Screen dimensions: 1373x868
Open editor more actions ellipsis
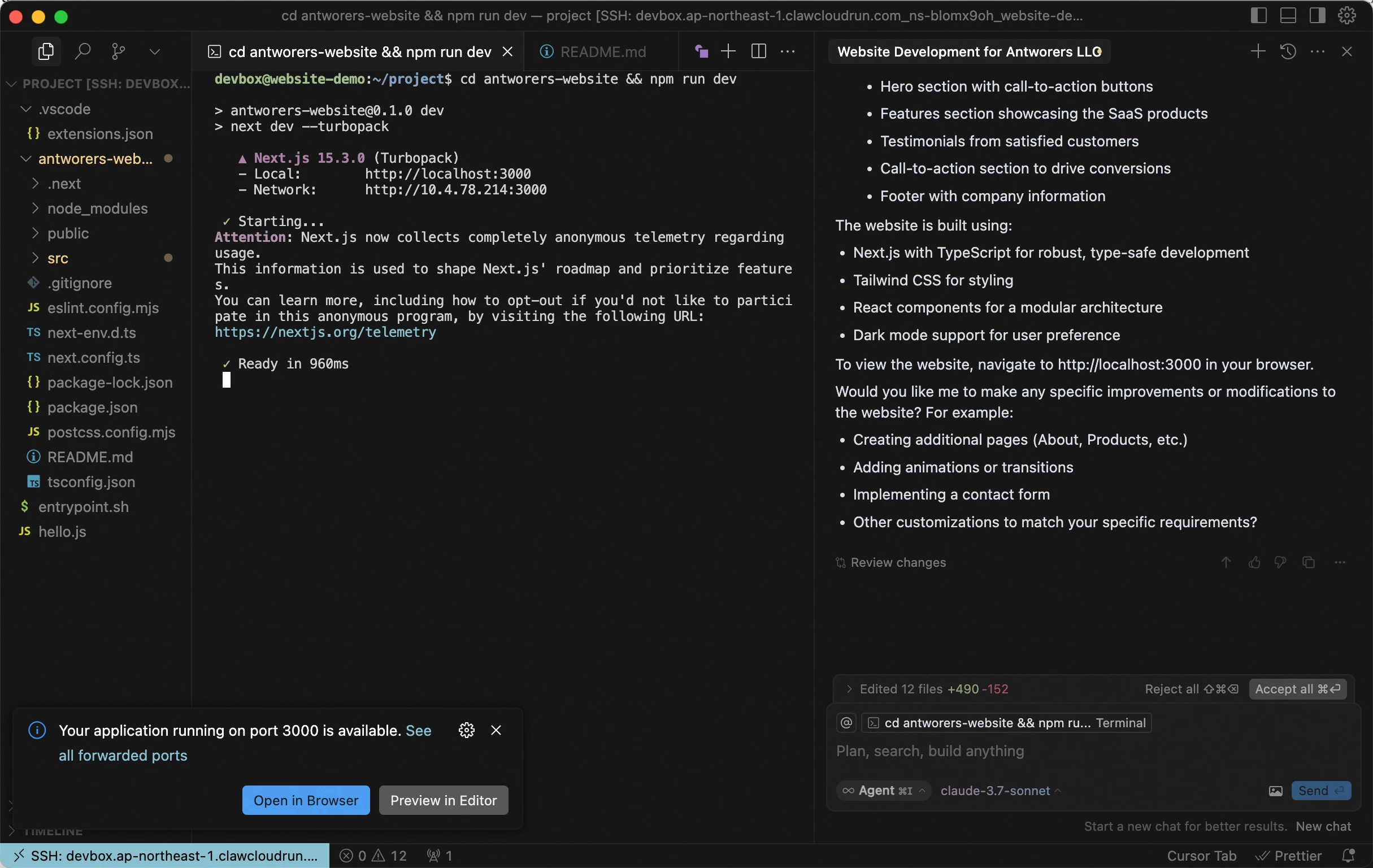pos(788,51)
